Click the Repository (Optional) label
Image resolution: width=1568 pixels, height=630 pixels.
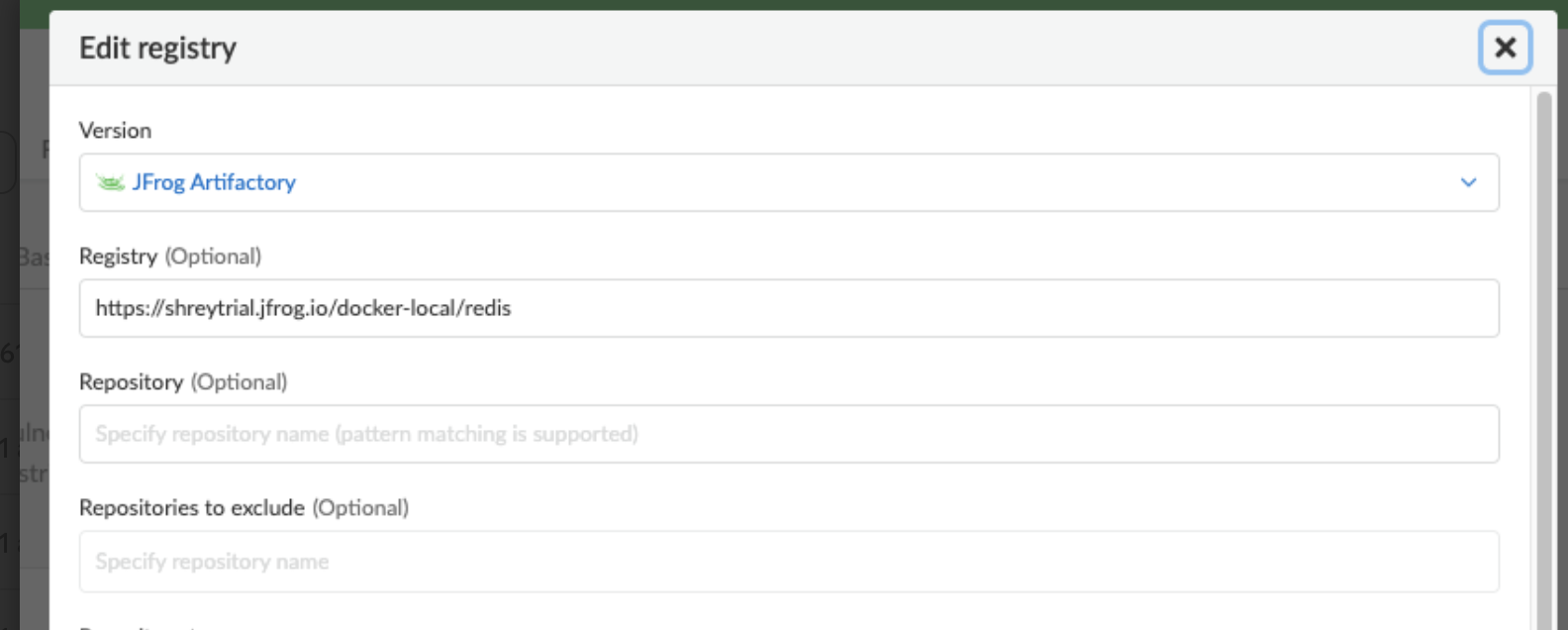(183, 382)
